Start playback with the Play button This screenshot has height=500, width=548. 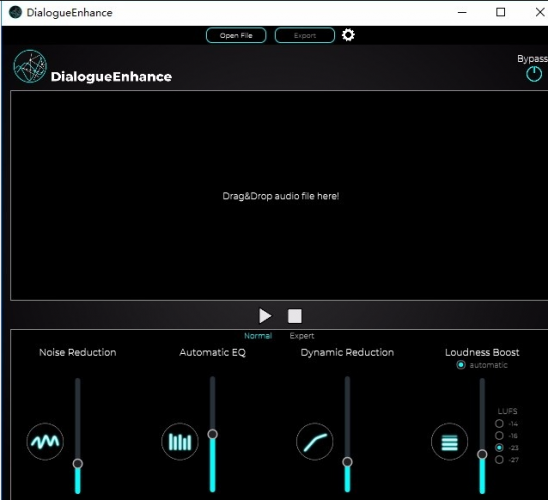tap(265, 316)
